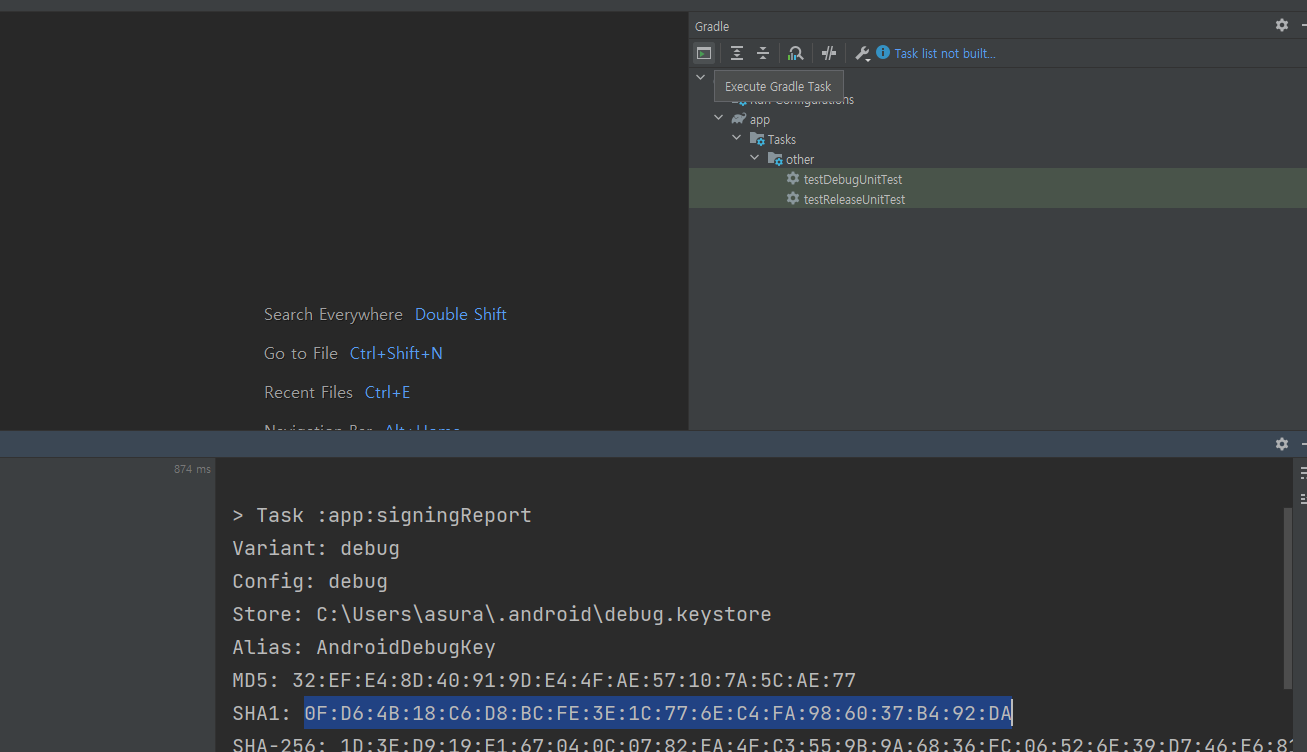
Task: Click the '874 ms' duration label
Action: click(192, 469)
